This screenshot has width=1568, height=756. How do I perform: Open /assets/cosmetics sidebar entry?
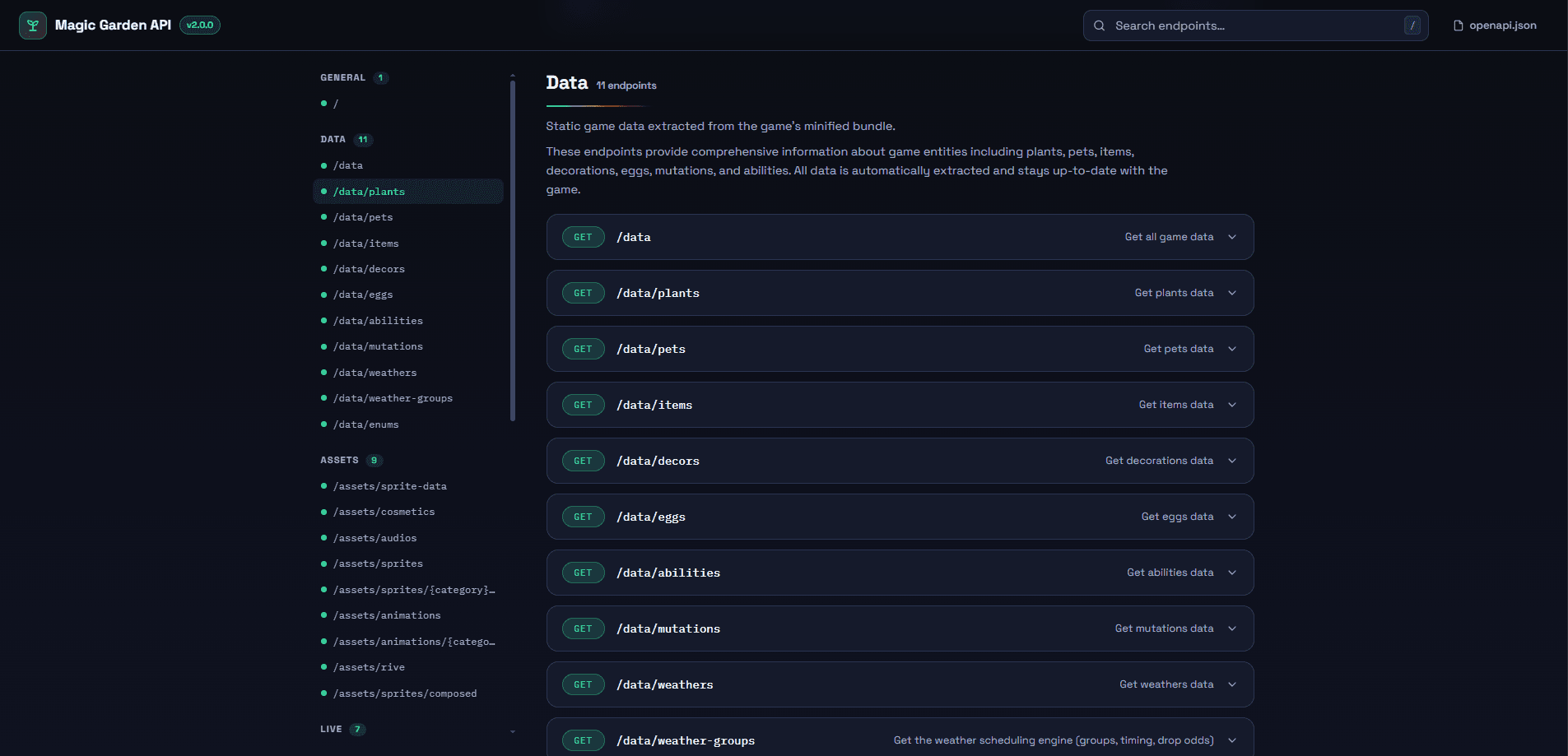click(x=408, y=512)
